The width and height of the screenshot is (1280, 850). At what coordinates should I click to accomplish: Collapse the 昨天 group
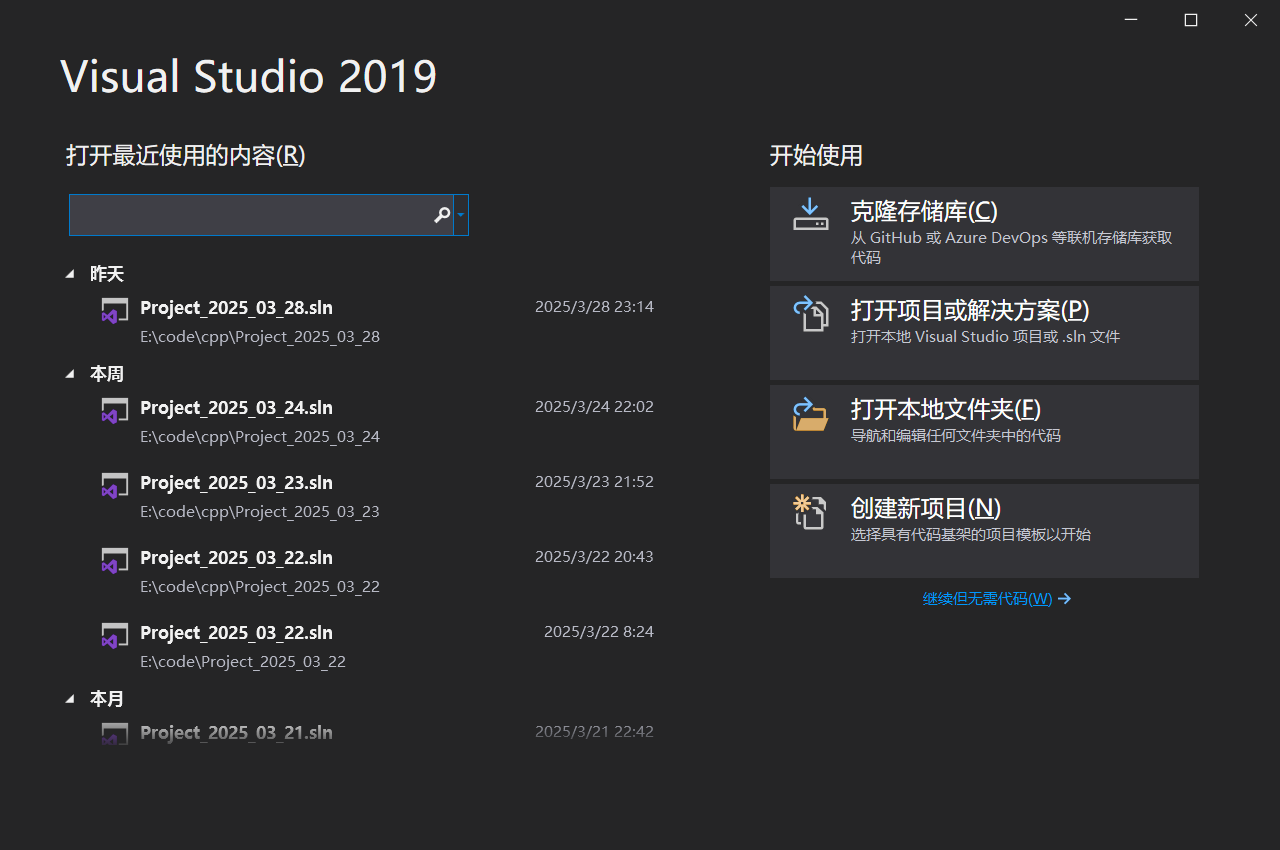point(70,274)
